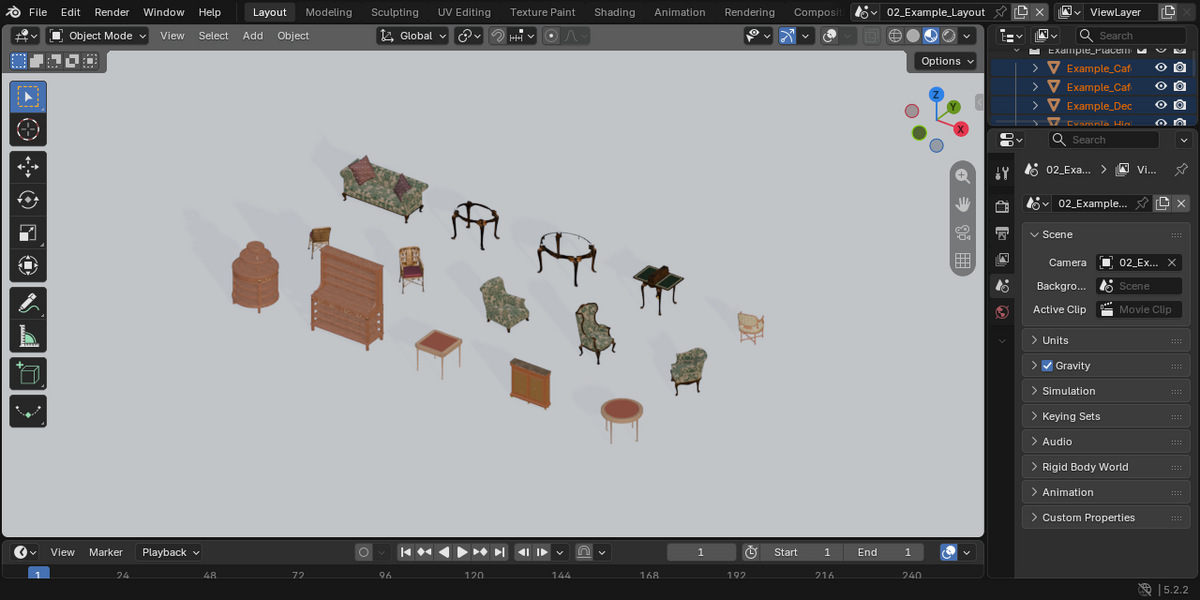Select the Annotate tool

point(28,303)
